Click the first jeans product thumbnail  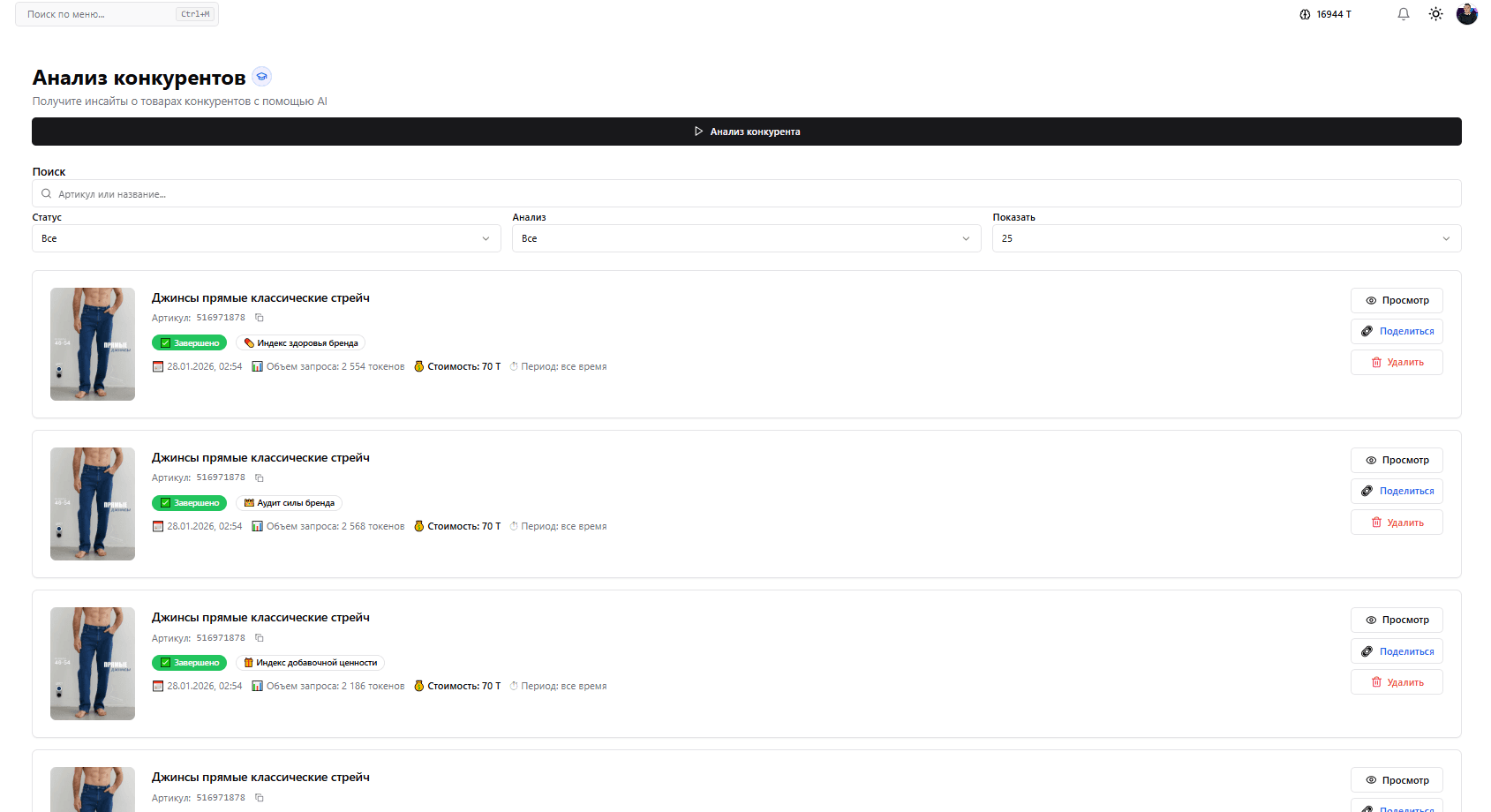pos(93,344)
